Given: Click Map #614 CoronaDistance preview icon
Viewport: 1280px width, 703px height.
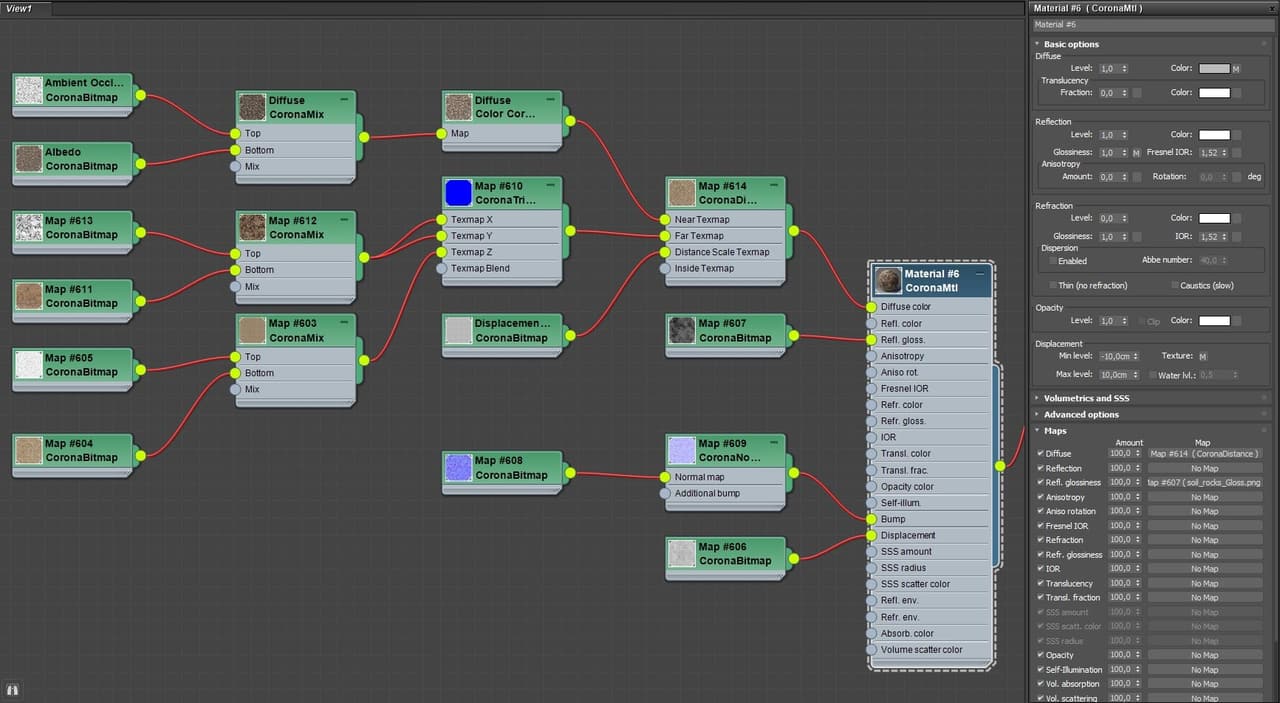Looking at the screenshot, I should tap(682, 193).
